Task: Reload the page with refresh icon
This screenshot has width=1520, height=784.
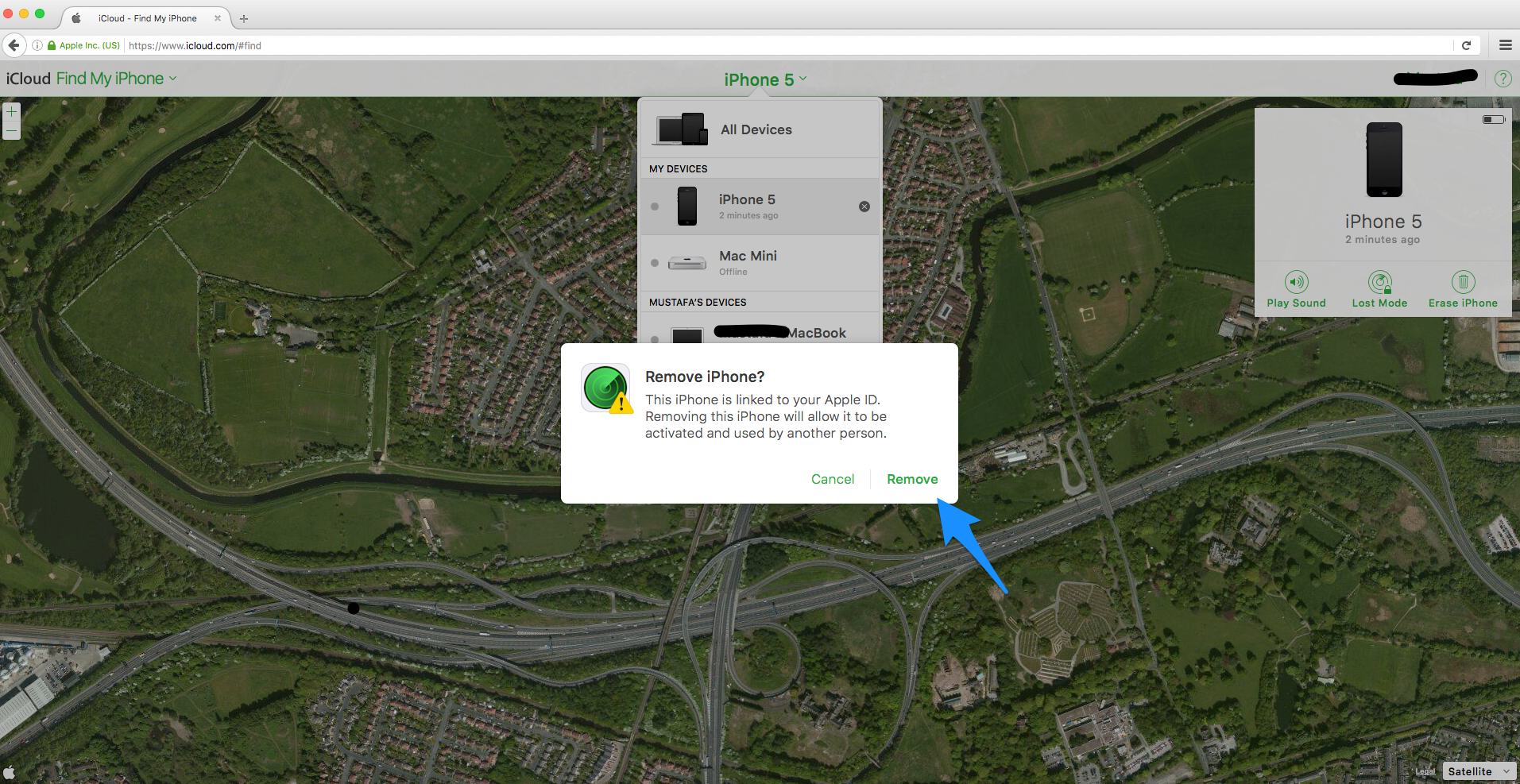Action: click(x=1466, y=45)
